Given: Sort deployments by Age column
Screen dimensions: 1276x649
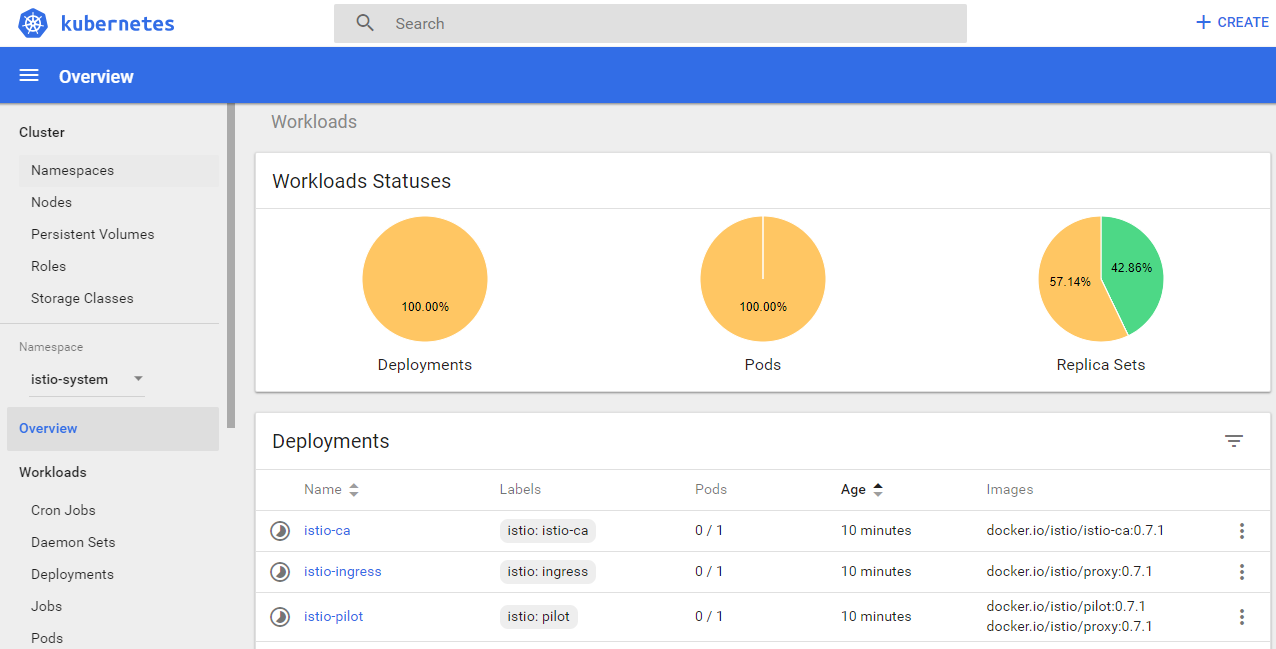Looking at the screenshot, I should point(861,490).
